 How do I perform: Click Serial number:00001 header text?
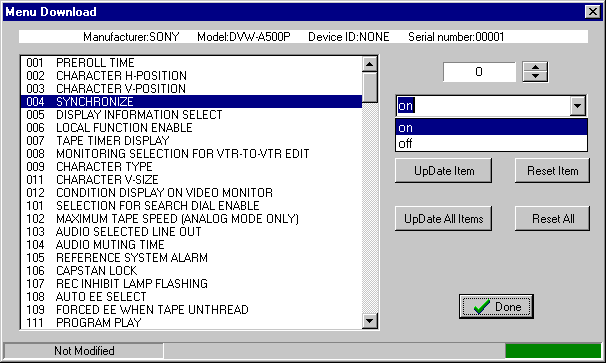click(x=456, y=37)
